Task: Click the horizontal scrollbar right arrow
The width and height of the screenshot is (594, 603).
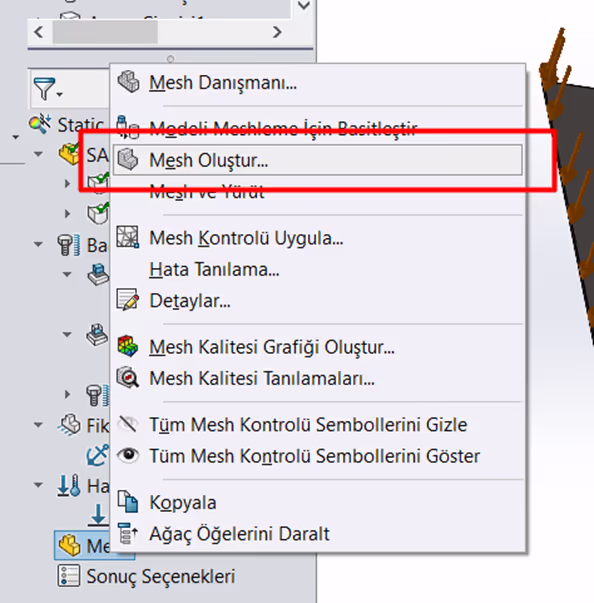Action: point(277,32)
